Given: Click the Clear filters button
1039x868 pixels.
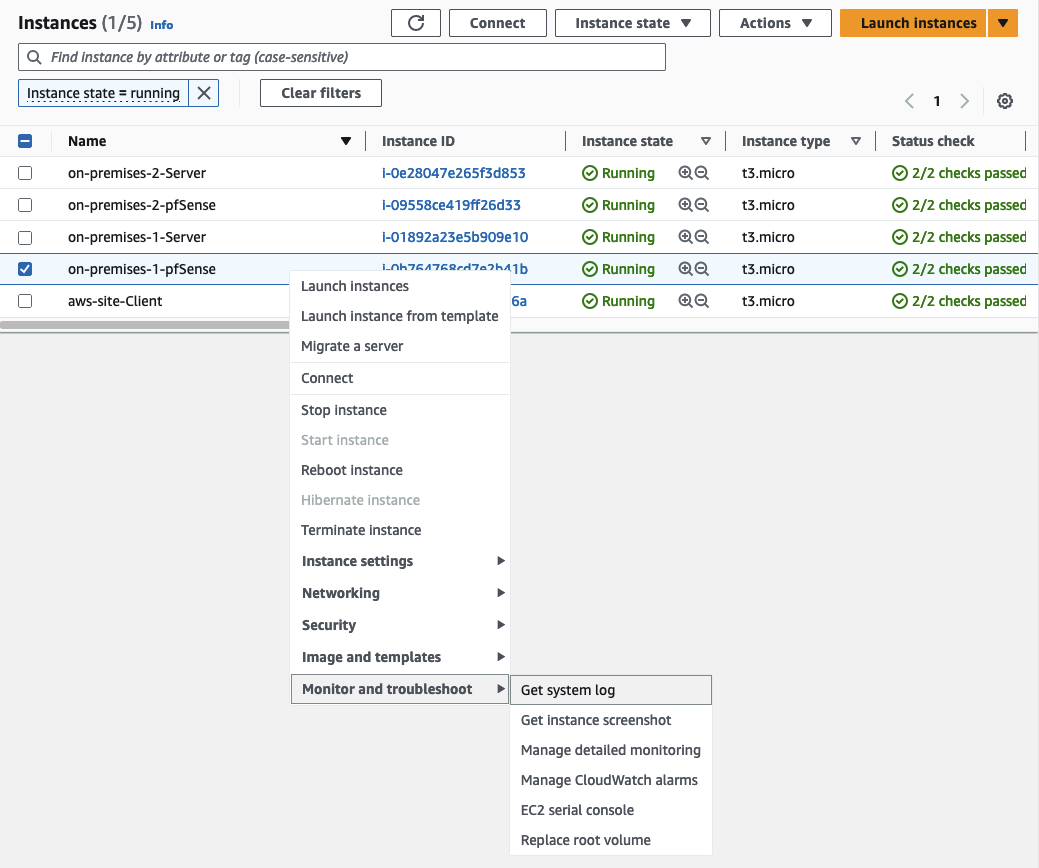Looking at the screenshot, I should click(320, 93).
